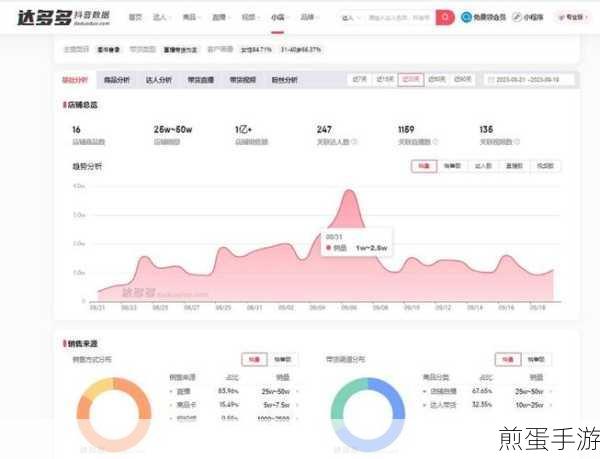This screenshot has height=459, width=600.
Task: Show 销售额 in the trend chart
Action: 452,166
